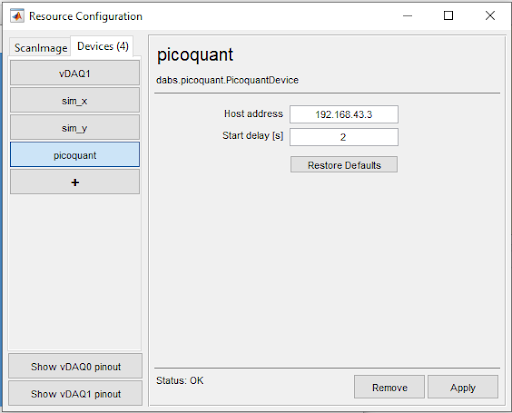
Task: Close the Resource Configuration window
Action: click(490, 16)
